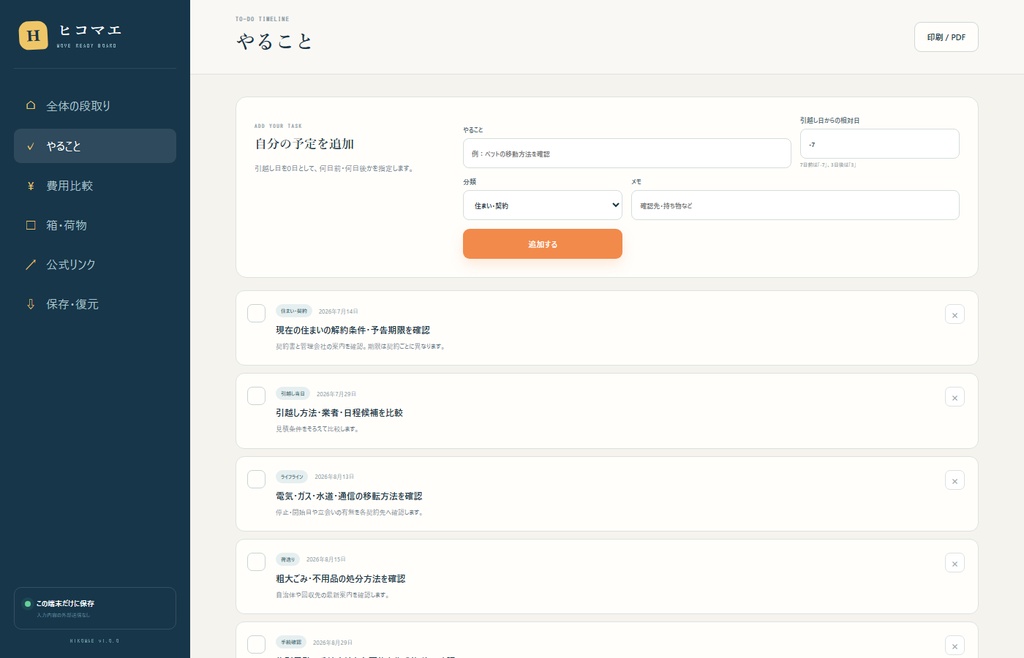
Task: Mark 電気・ガス・水道・通信の移転方法 as done
Action: [x=257, y=479]
